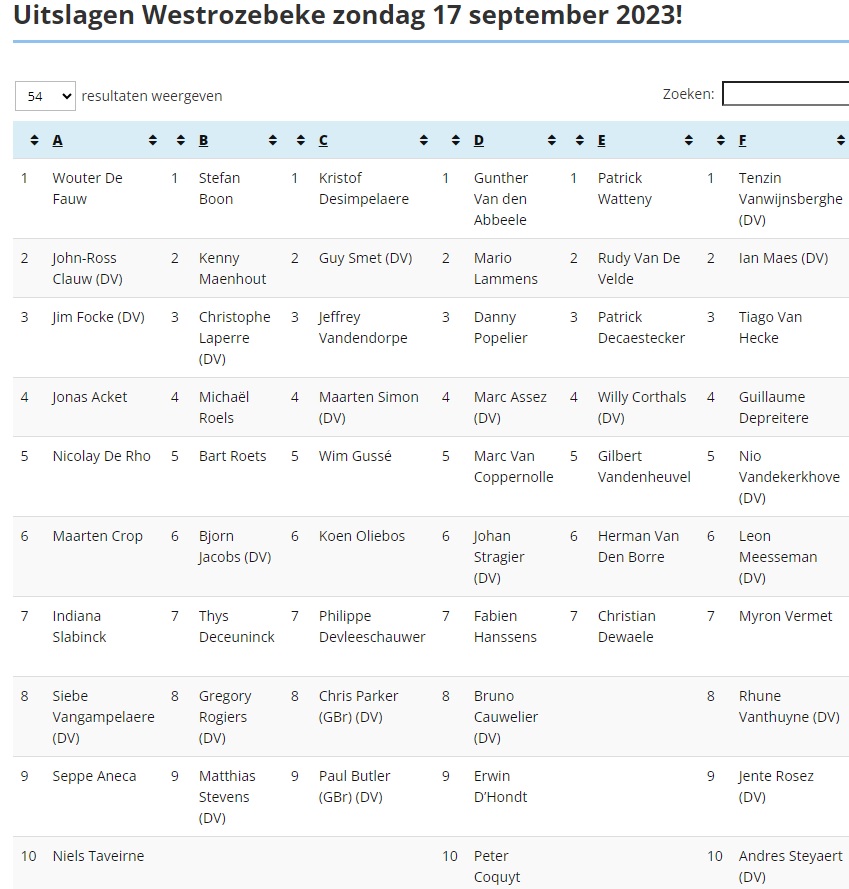
Task: Click the column E header label
Action: point(602,141)
